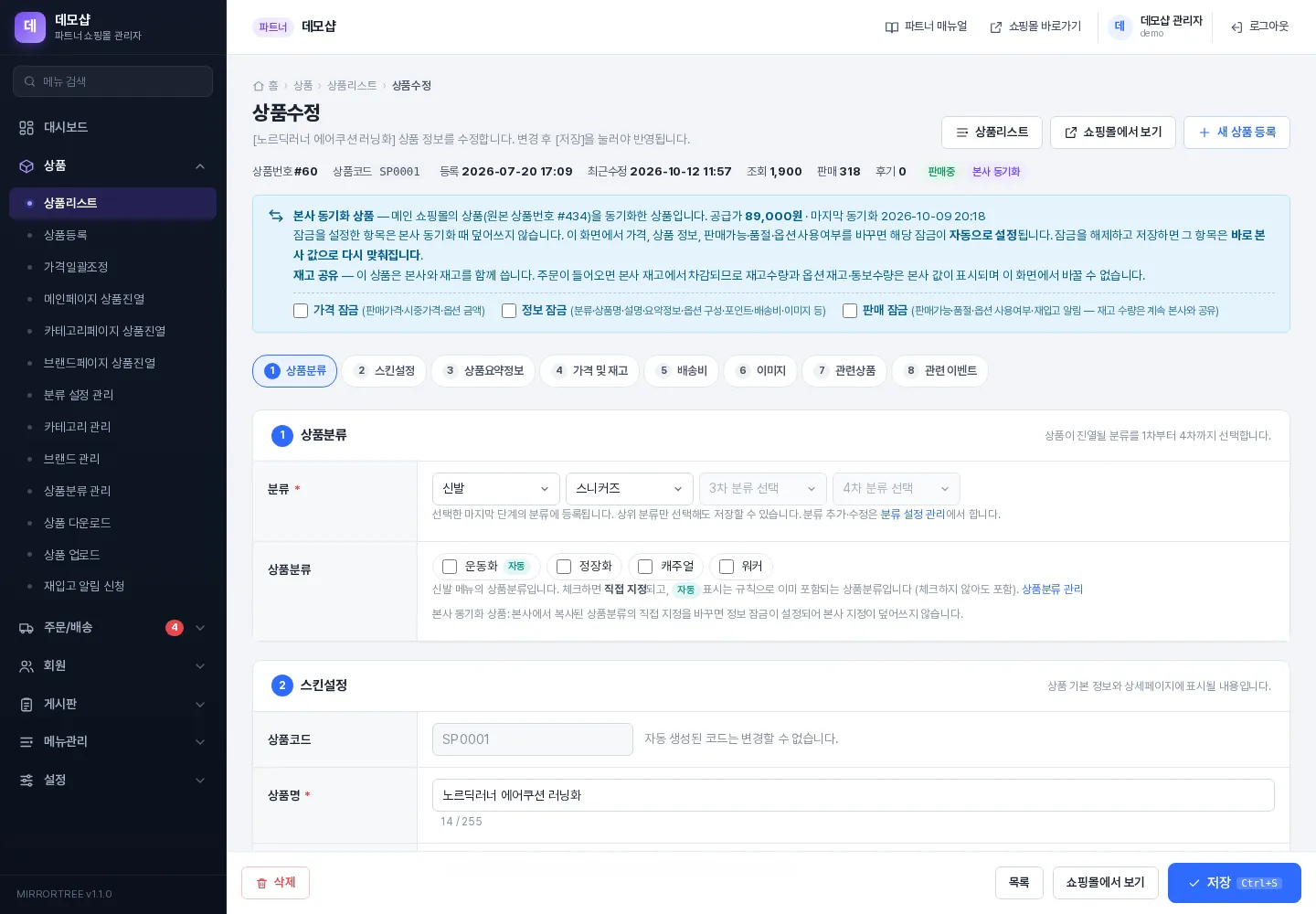Screen dimensions: 1316x914
Task: Click the 설정 sliders icon
Action: (x=27, y=781)
